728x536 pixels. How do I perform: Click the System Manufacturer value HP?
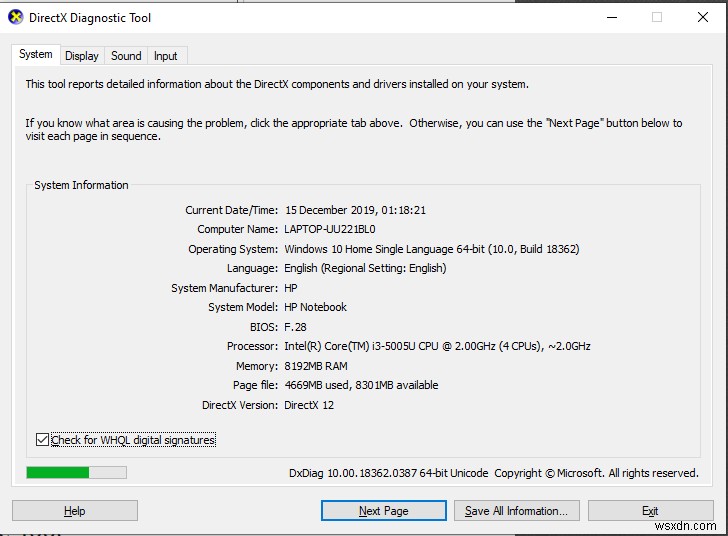pos(291,288)
